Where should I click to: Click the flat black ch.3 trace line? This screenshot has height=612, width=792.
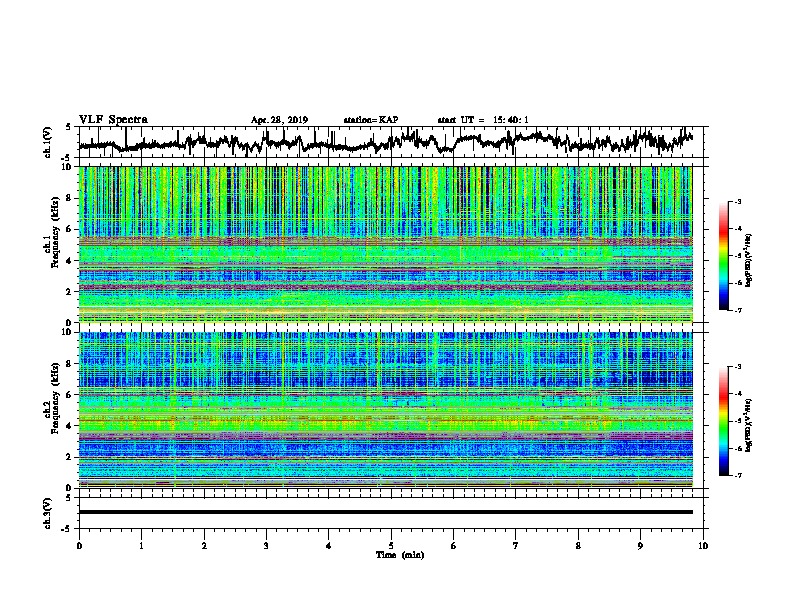pos(386,512)
